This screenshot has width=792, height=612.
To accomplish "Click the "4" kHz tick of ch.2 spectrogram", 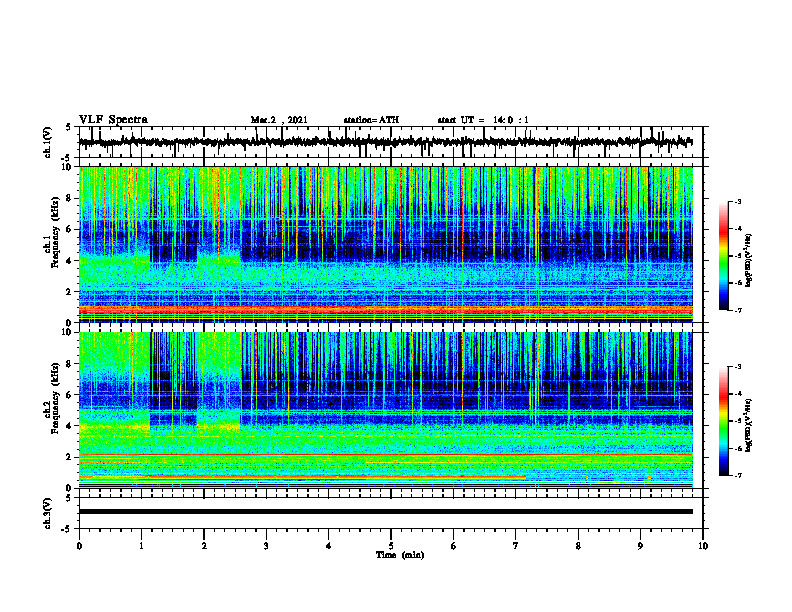I will [x=71, y=426].
